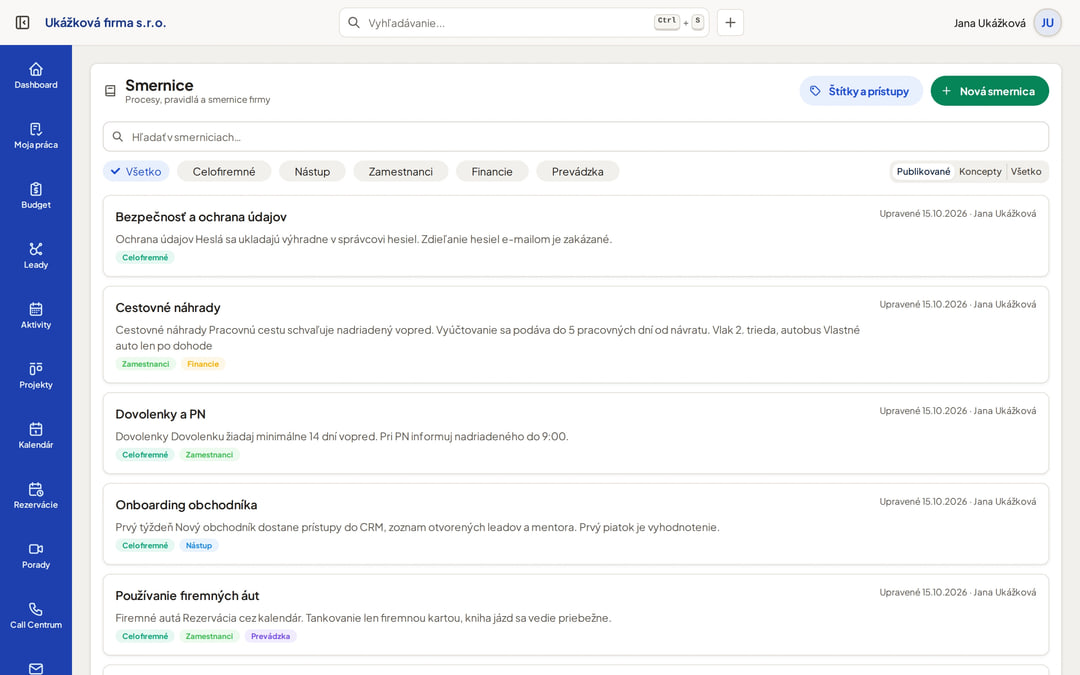Go to Projekty section

tap(36, 375)
